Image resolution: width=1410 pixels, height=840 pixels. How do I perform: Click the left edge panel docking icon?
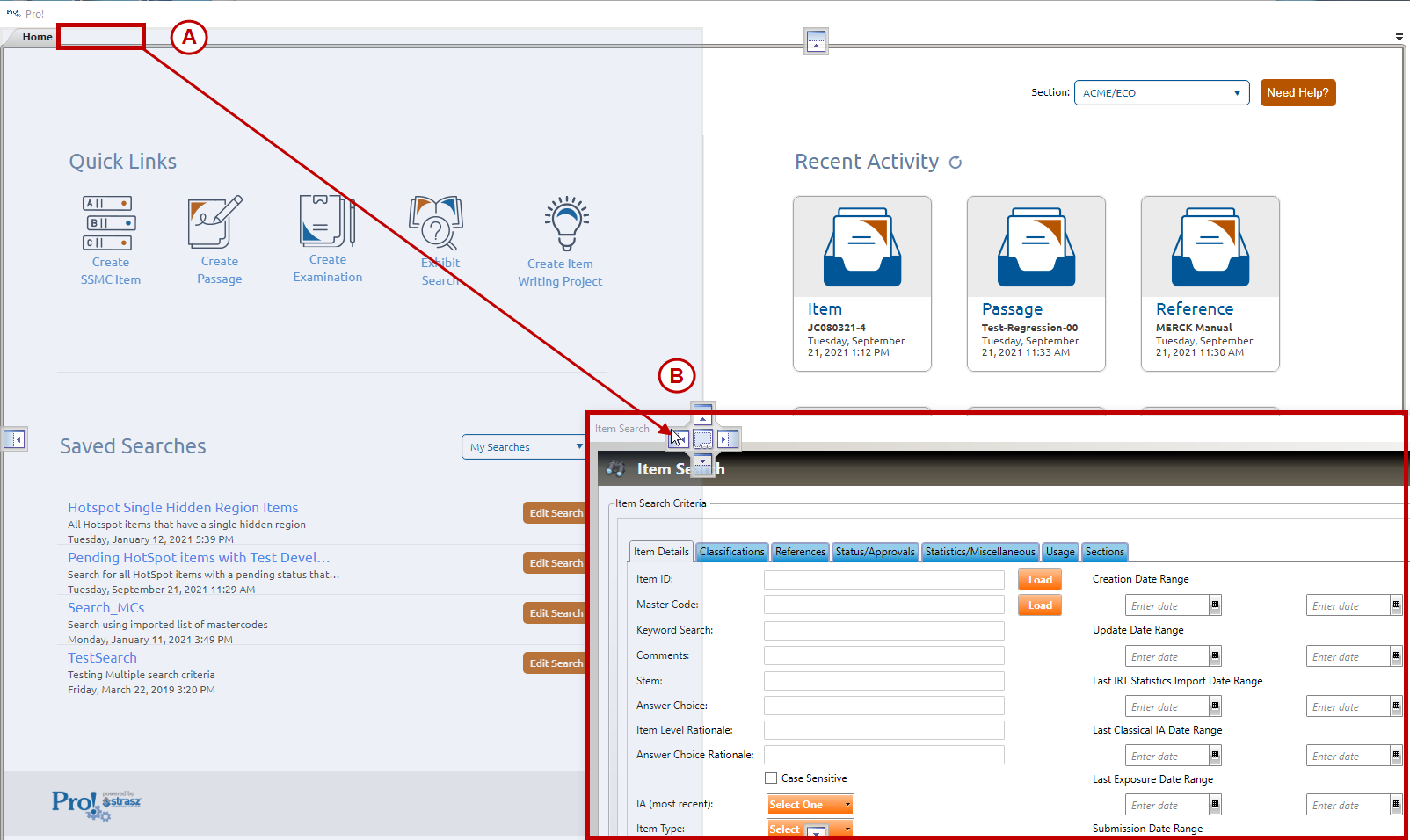click(15, 438)
